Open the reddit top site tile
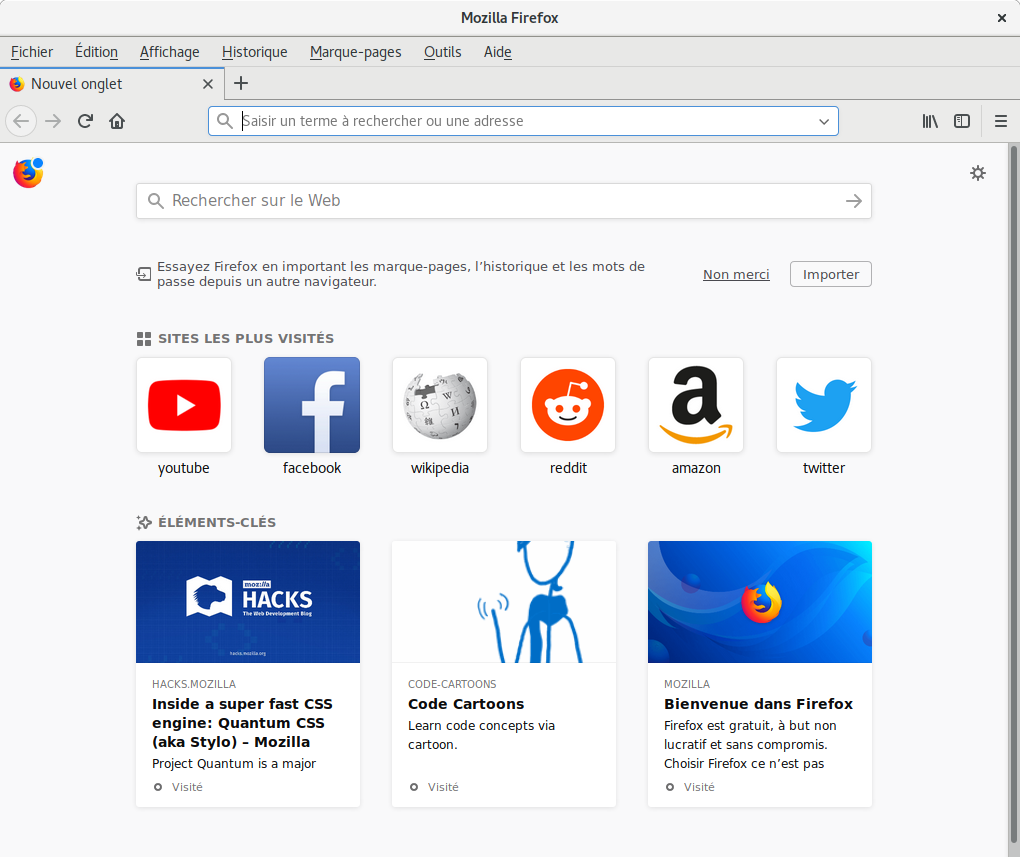Image resolution: width=1020 pixels, height=857 pixels. (568, 405)
